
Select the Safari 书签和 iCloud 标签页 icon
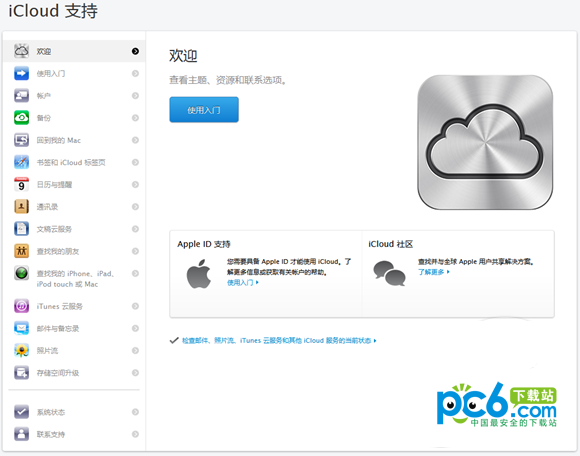(x=21, y=162)
